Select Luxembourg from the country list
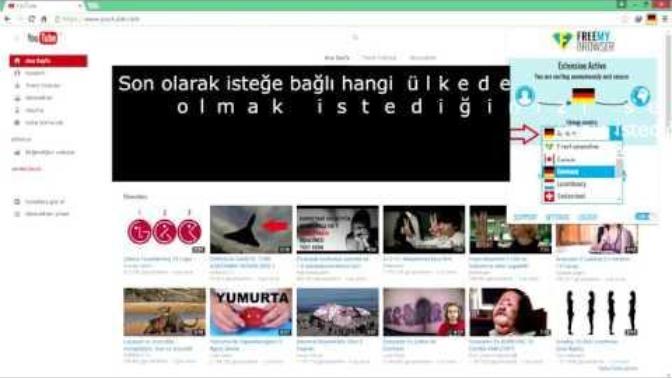672x378 pixels. [x=580, y=184]
